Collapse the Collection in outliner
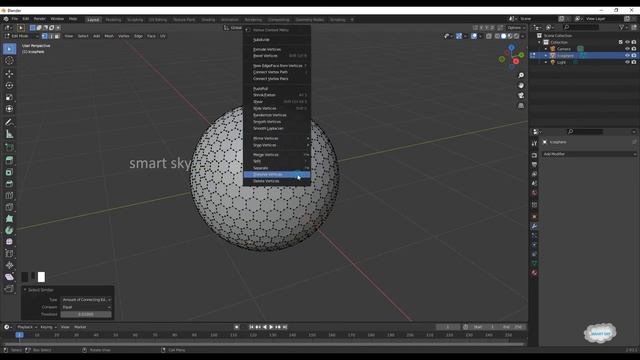The height and width of the screenshot is (360, 640). pyautogui.click(x=540, y=42)
